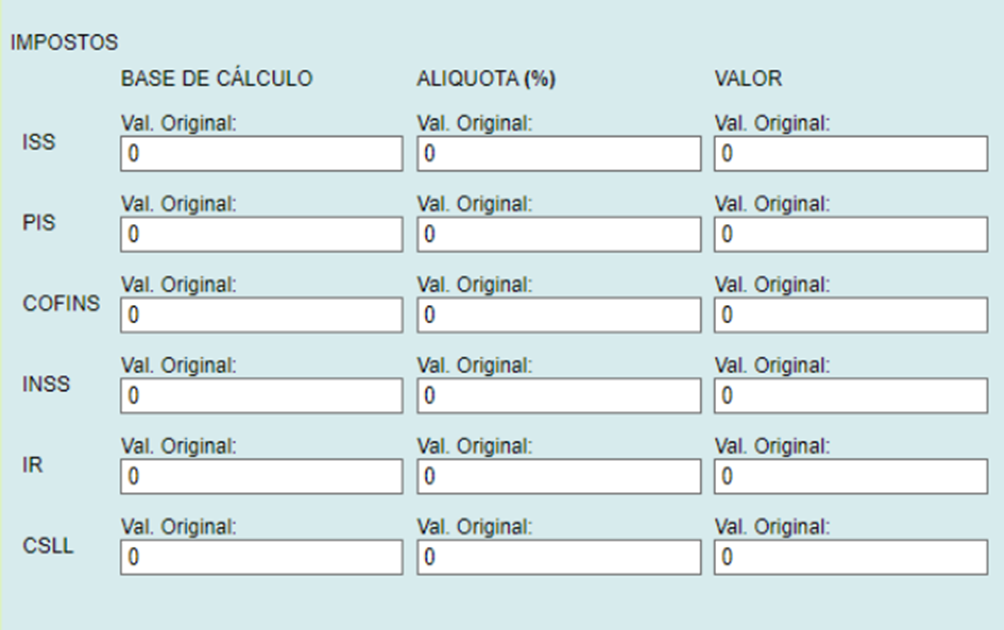Click the PIS valor input box
Screen dimensions: 1004x630
(x=851, y=235)
